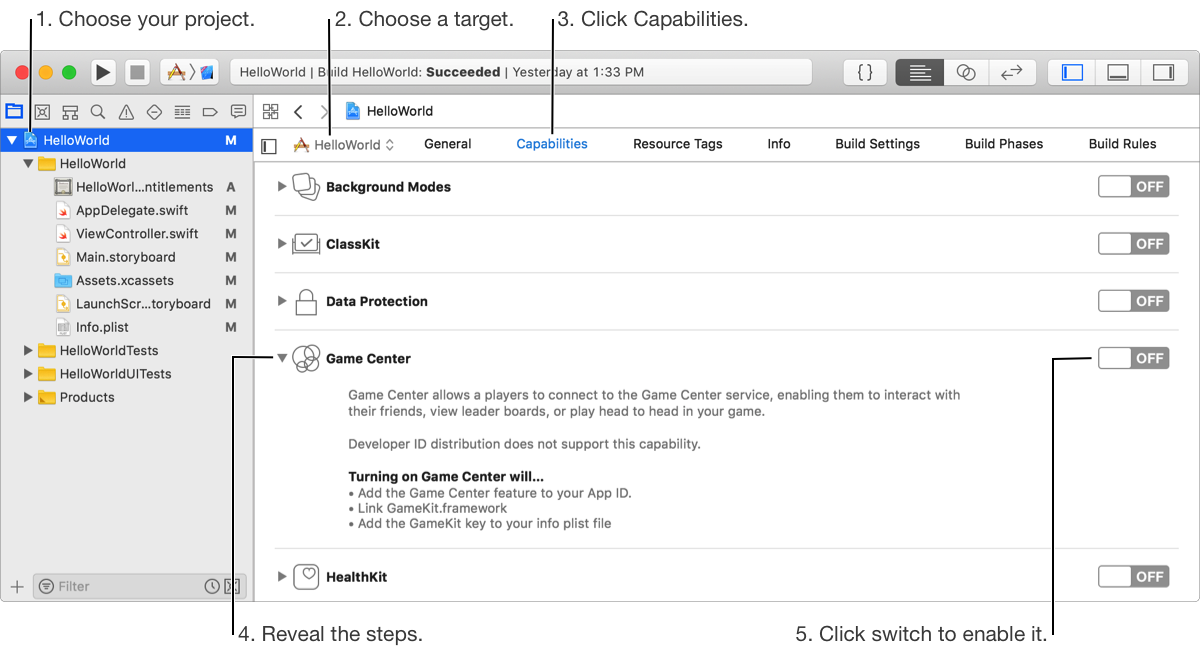Open the HelloWorld target popup menu
This screenshot has width=1200, height=652.
pos(344,145)
